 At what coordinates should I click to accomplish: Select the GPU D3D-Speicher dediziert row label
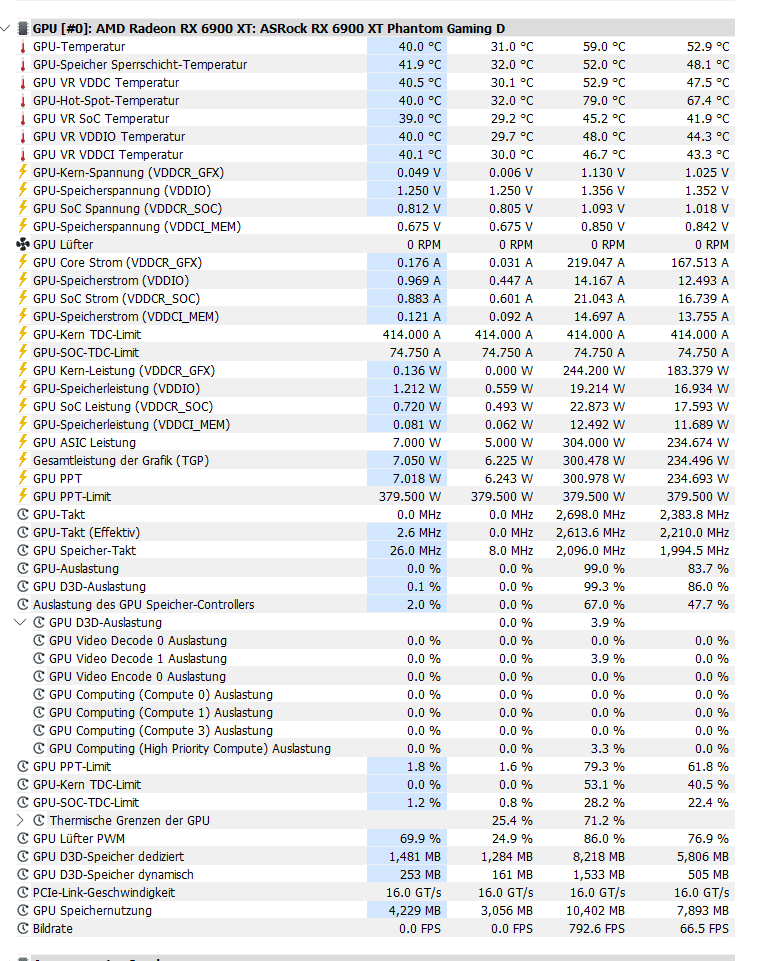108,856
